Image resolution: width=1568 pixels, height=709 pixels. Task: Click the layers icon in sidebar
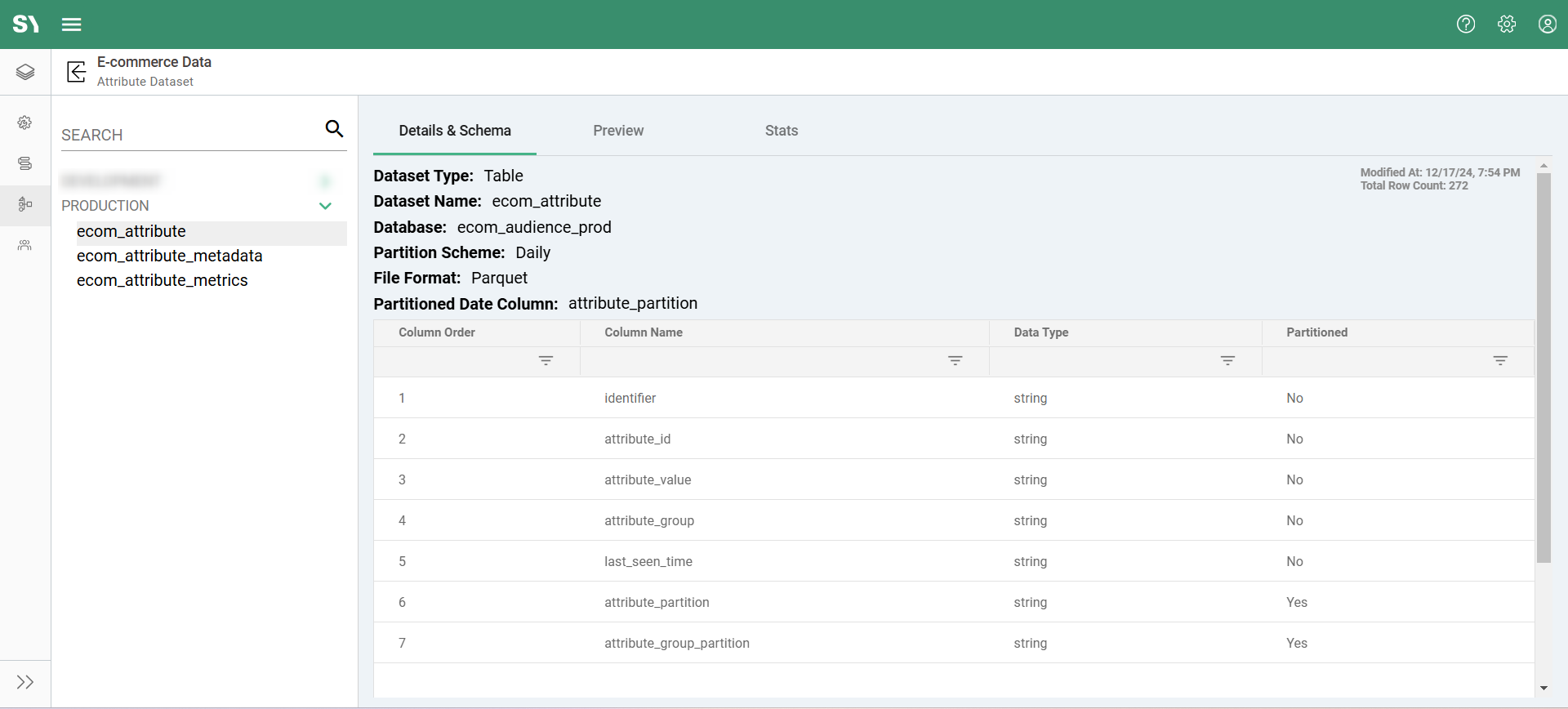tap(25, 72)
